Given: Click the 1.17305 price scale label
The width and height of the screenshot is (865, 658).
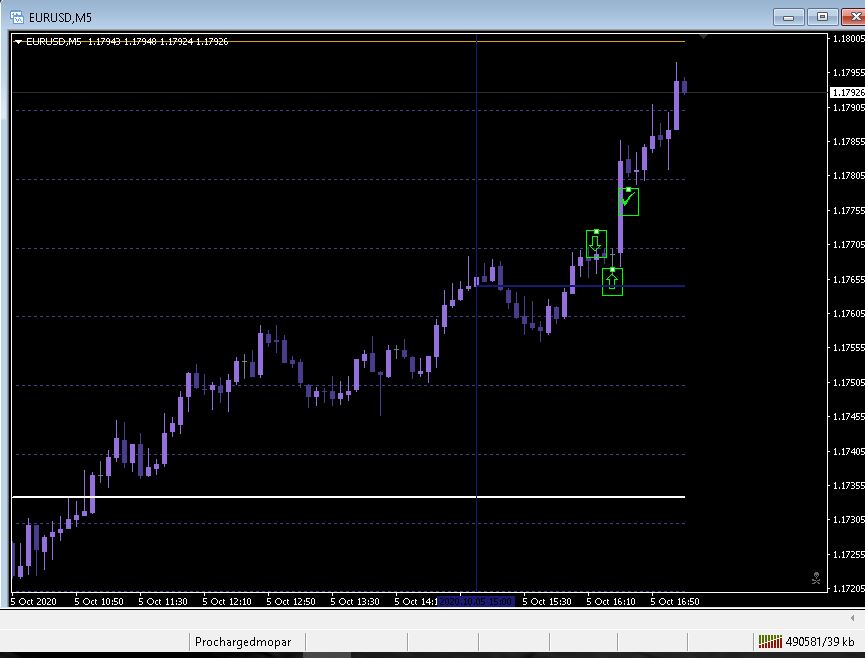Looking at the screenshot, I should (848, 520).
